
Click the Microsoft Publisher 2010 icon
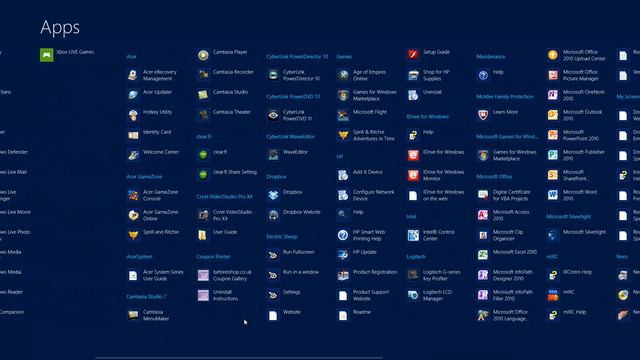[553, 155]
